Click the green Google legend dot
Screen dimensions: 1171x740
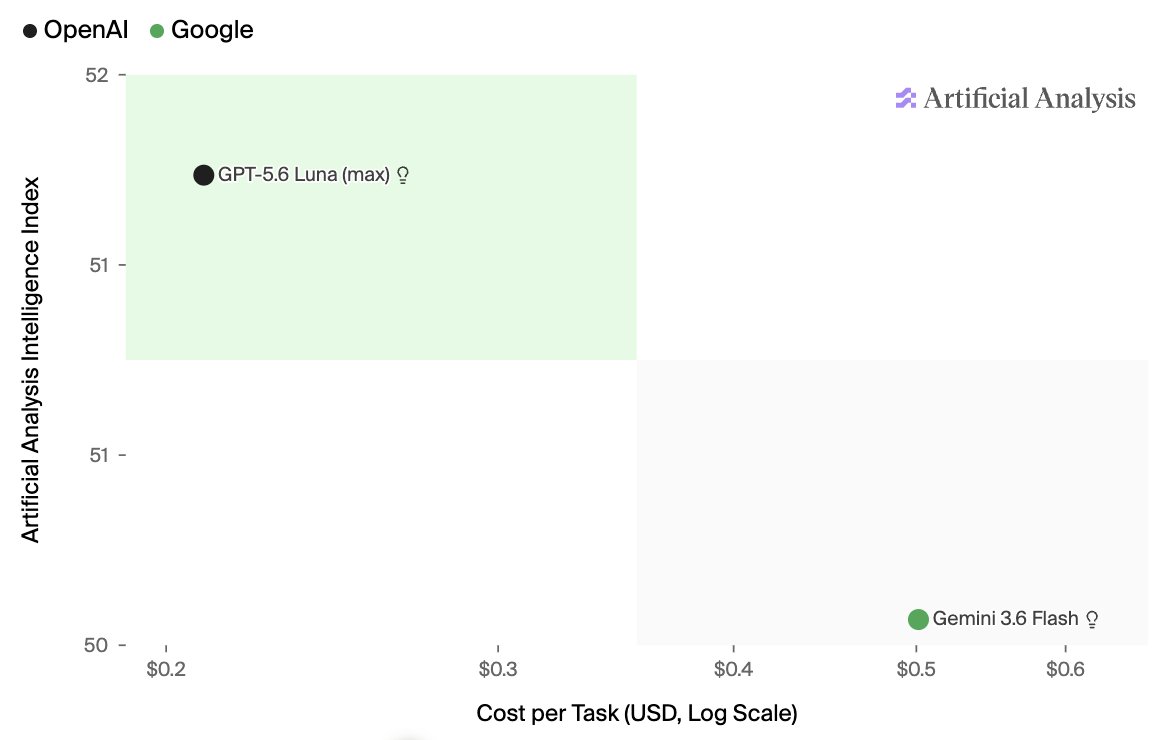pyautogui.click(x=157, y=31)
